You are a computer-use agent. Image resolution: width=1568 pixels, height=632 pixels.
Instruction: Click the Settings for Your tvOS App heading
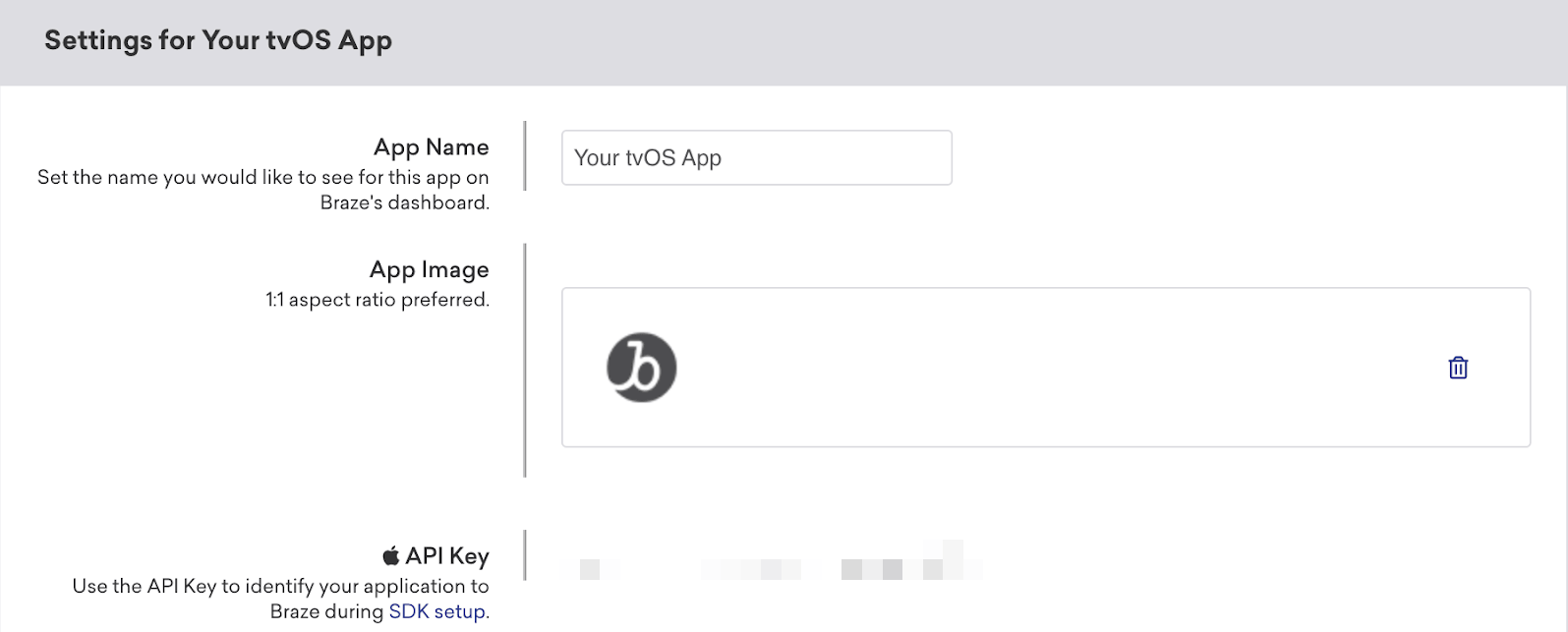tap(218, 40)
